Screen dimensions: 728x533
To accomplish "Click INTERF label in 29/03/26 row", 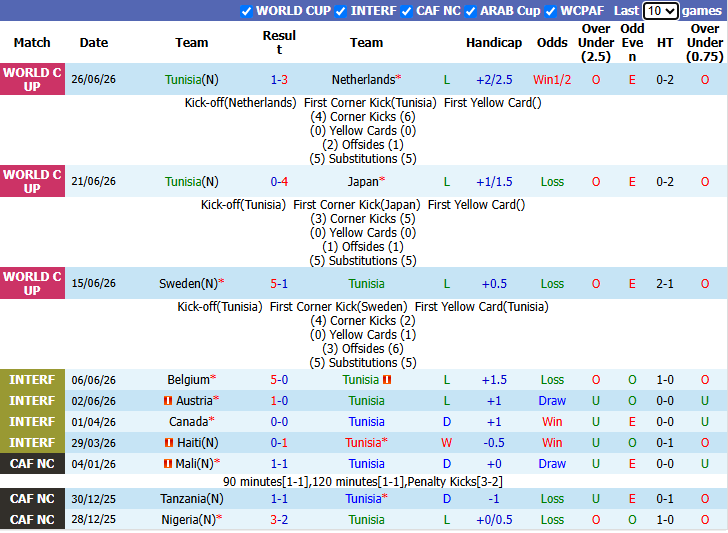I will (x=32, y=443).
